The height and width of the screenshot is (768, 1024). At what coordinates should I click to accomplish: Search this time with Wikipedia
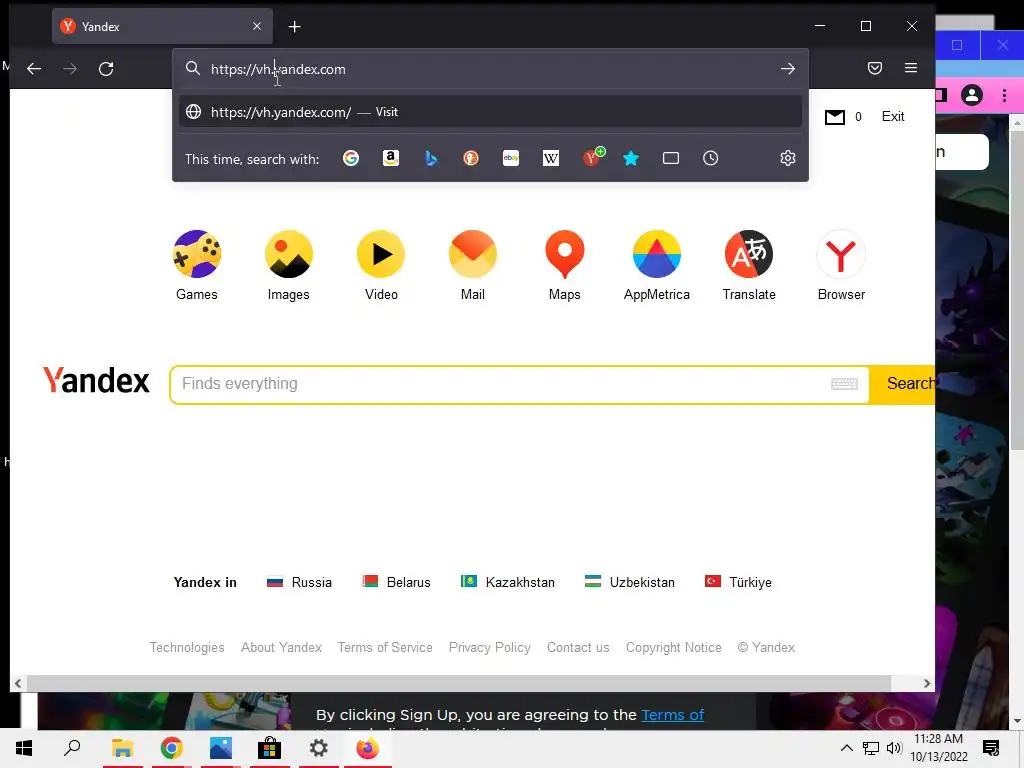point(551,158)
